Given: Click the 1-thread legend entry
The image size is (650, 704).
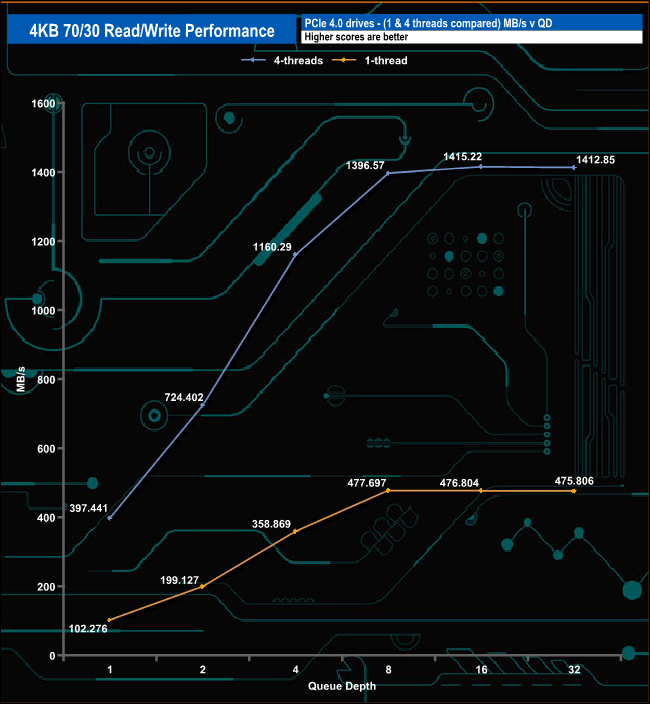Looking at the screenshot, I should 370,60.
